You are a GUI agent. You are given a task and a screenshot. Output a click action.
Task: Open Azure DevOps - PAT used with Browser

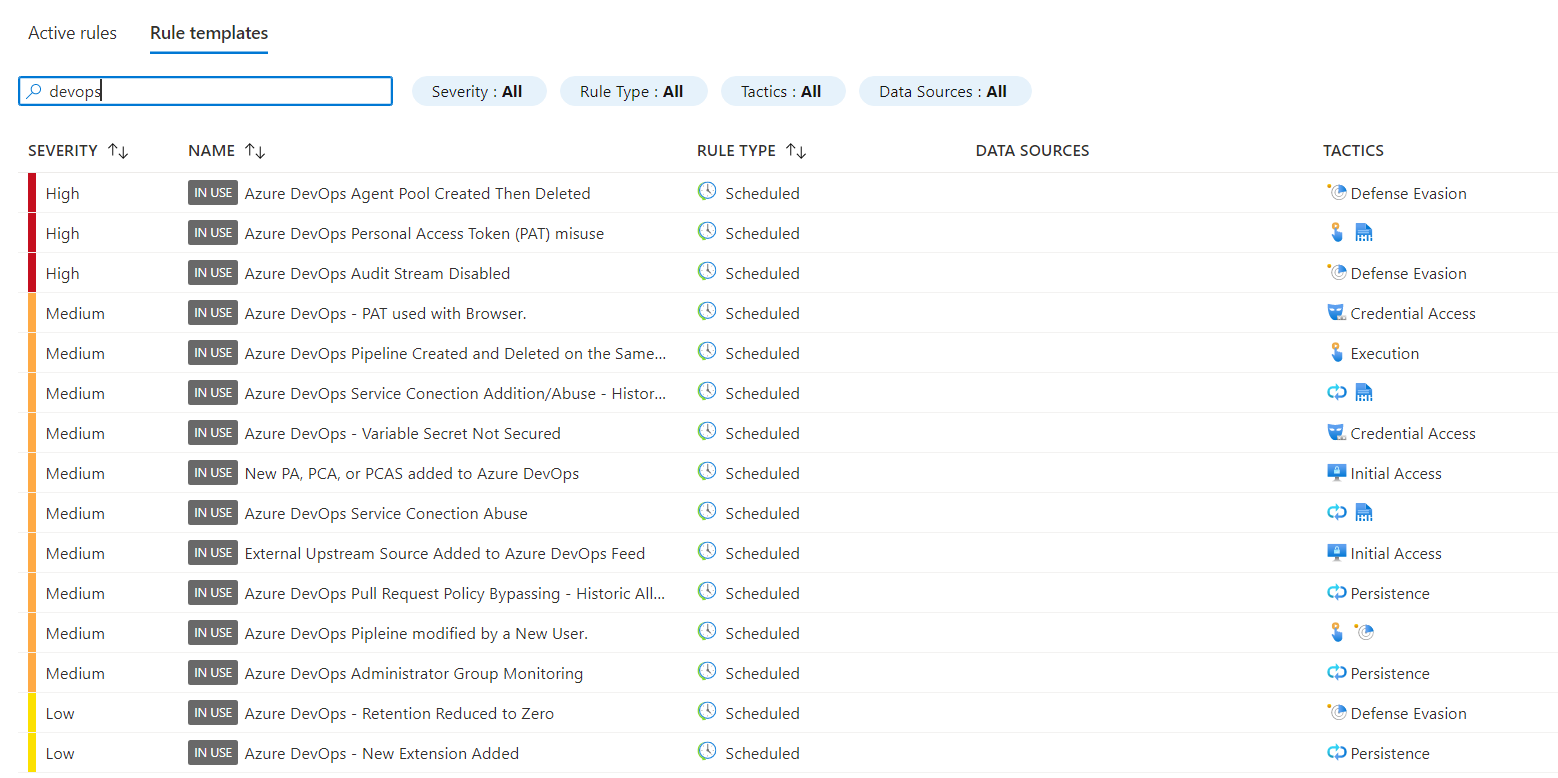pos(385,313)
